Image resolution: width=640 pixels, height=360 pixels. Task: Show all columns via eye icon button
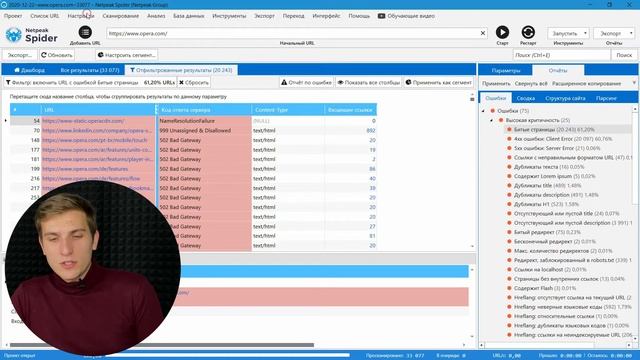pos(369,82)
